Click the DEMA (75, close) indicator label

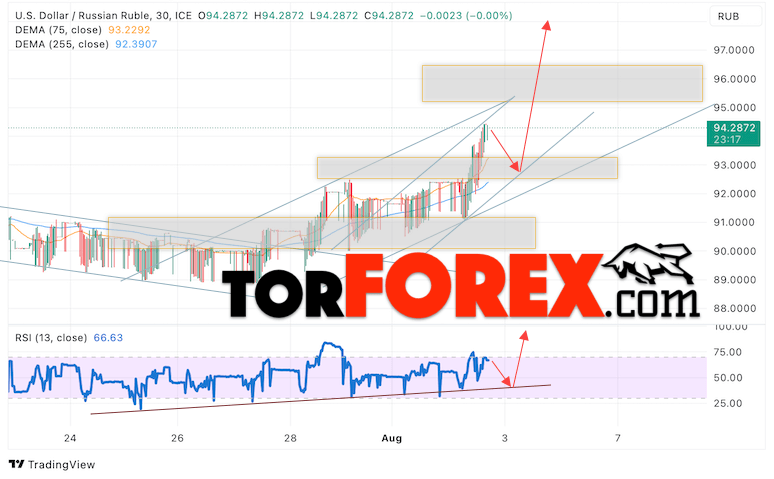[x=58, y=30]
